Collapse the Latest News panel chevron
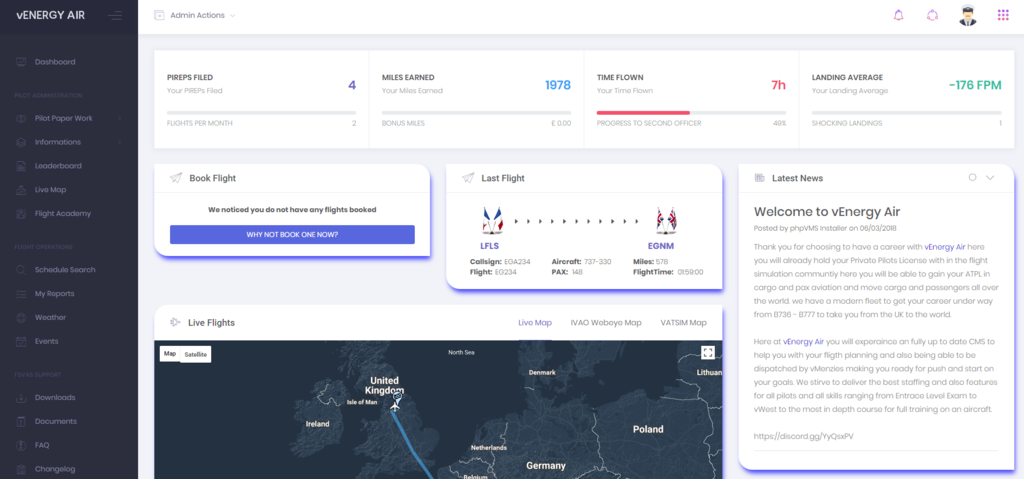 pos(990,177)
